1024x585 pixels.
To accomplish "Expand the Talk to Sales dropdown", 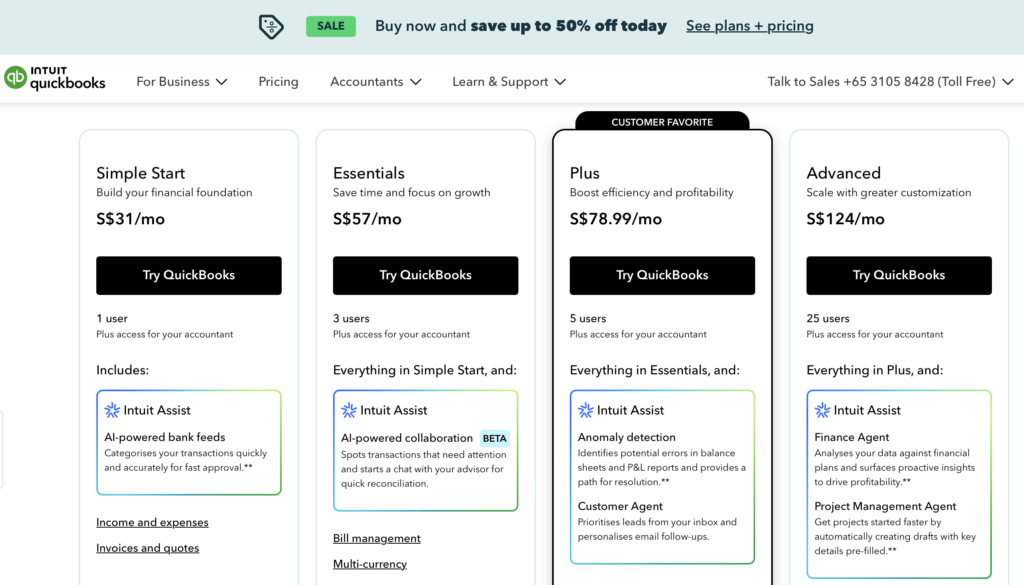I will coord(890,82).
